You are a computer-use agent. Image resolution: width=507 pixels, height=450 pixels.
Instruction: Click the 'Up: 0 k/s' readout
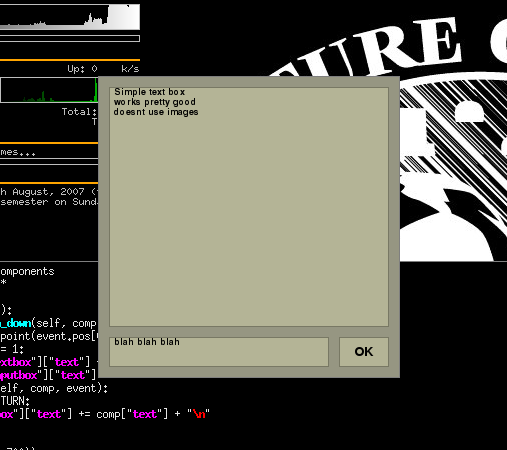coord(103,69)
